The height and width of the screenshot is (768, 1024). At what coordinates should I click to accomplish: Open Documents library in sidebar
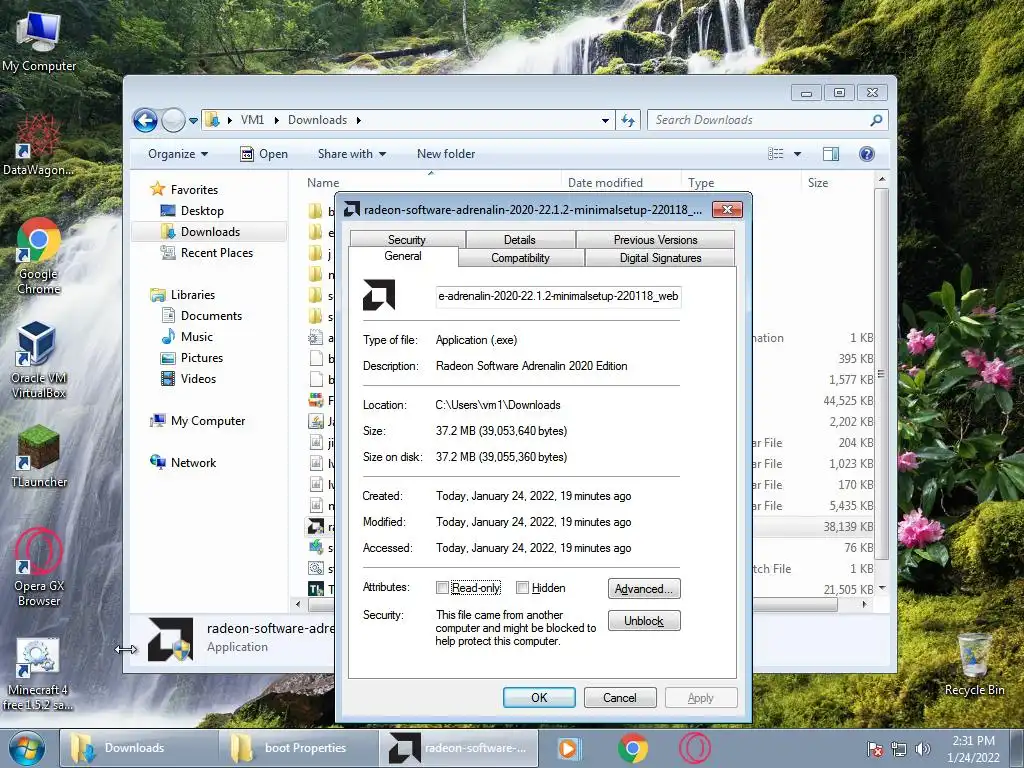coord(211,316)
